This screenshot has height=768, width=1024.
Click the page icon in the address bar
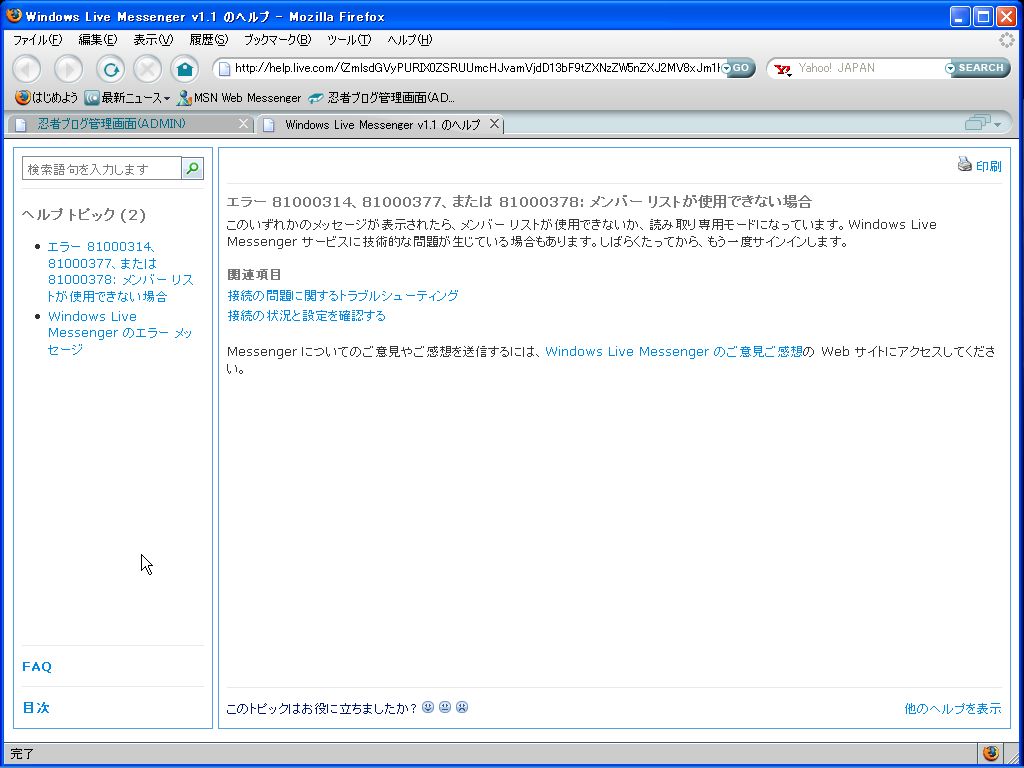[224, 69]
